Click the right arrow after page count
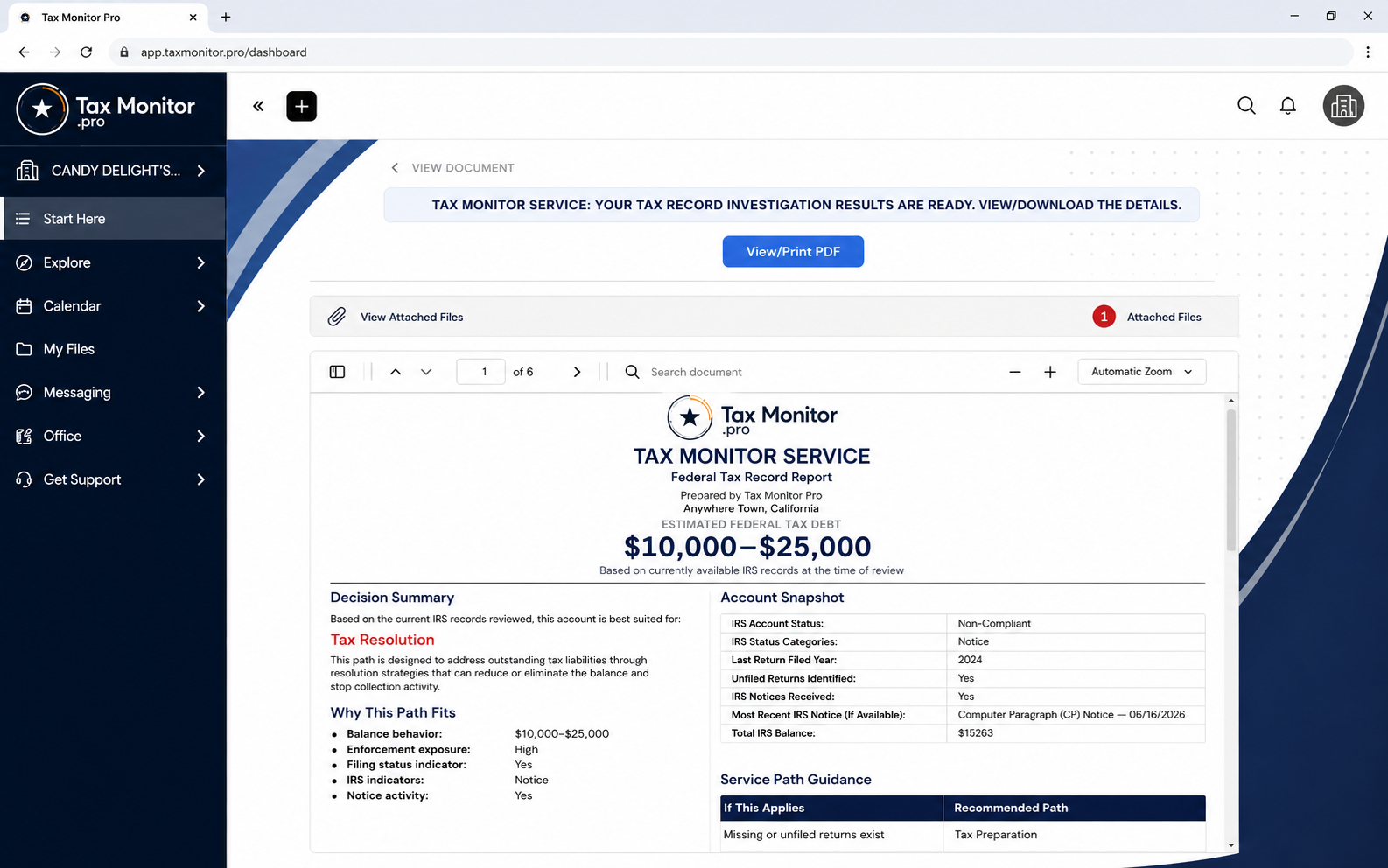This screenshot has width=1388, height=868. click(577, 372)
